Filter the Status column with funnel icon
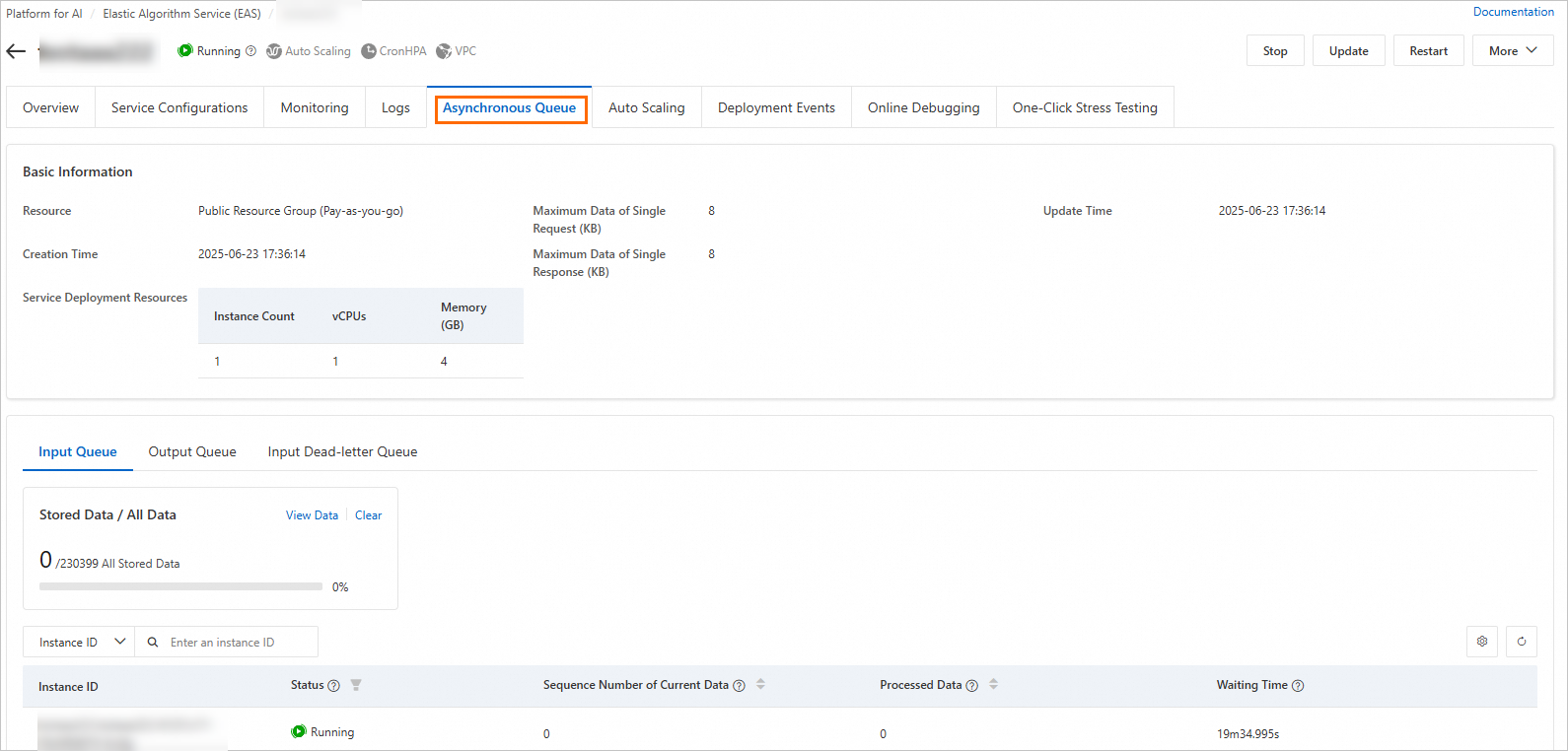This screenshot has width=1568, height=751. 356,685
